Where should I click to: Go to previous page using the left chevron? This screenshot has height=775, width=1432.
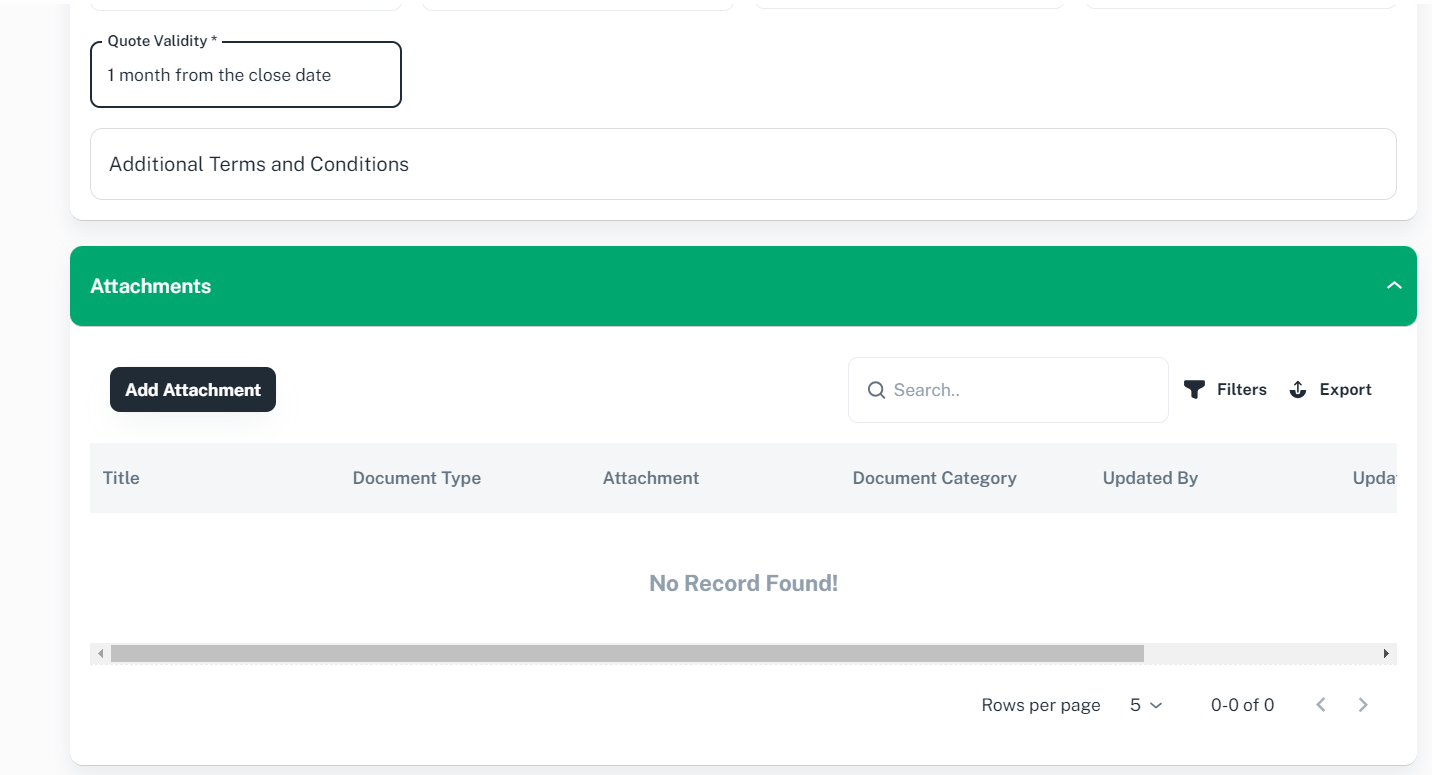[x=1321, y=705]
